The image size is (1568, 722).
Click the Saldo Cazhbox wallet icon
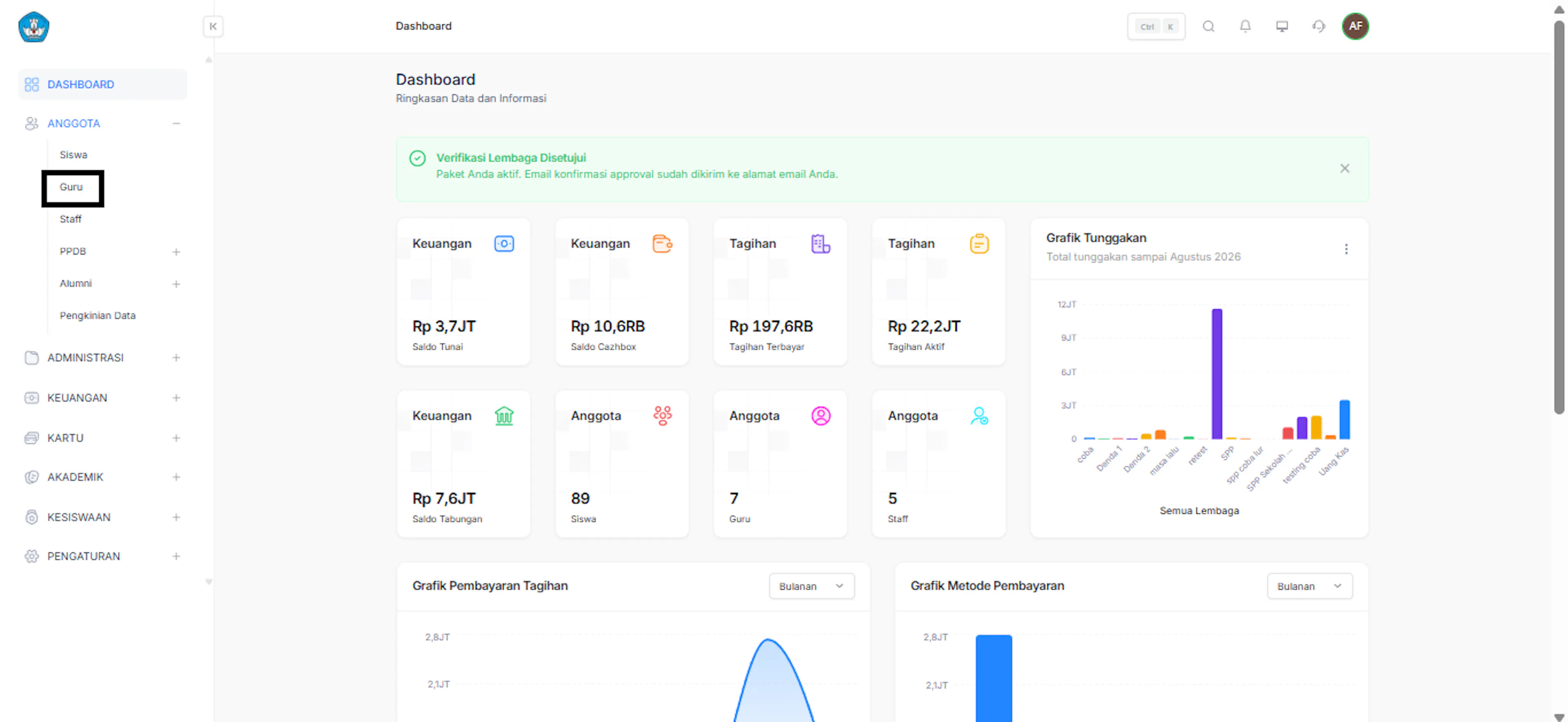(661, 243)
